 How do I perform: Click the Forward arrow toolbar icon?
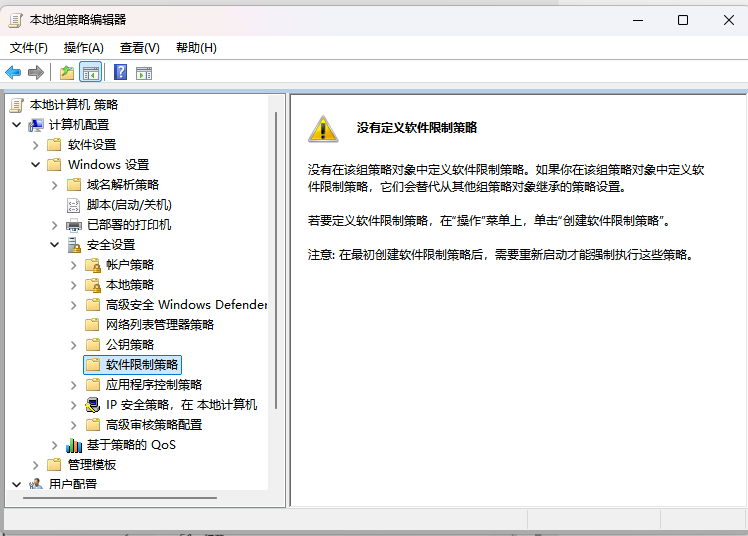36,73
